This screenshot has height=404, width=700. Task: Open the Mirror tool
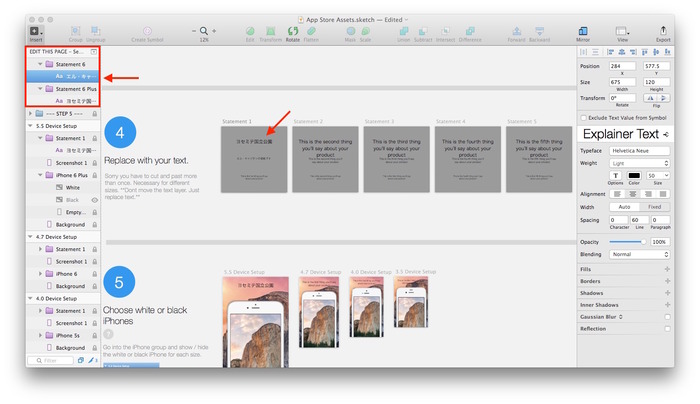[583, 31]
